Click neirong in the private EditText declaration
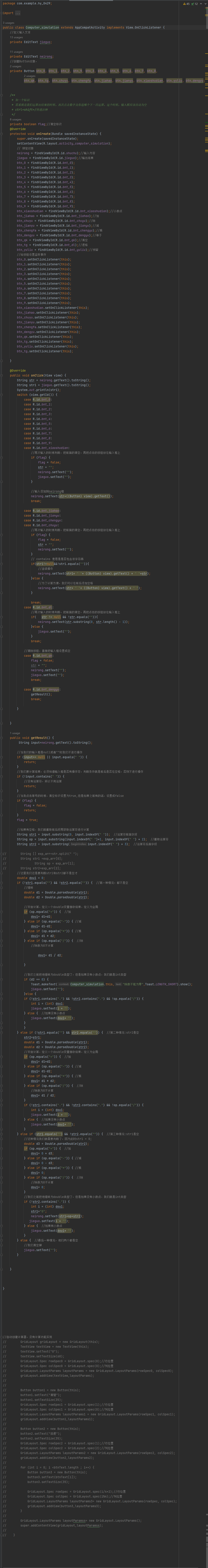The width and height of the screenshot is (208, 1568). click(x=46, y=57)
